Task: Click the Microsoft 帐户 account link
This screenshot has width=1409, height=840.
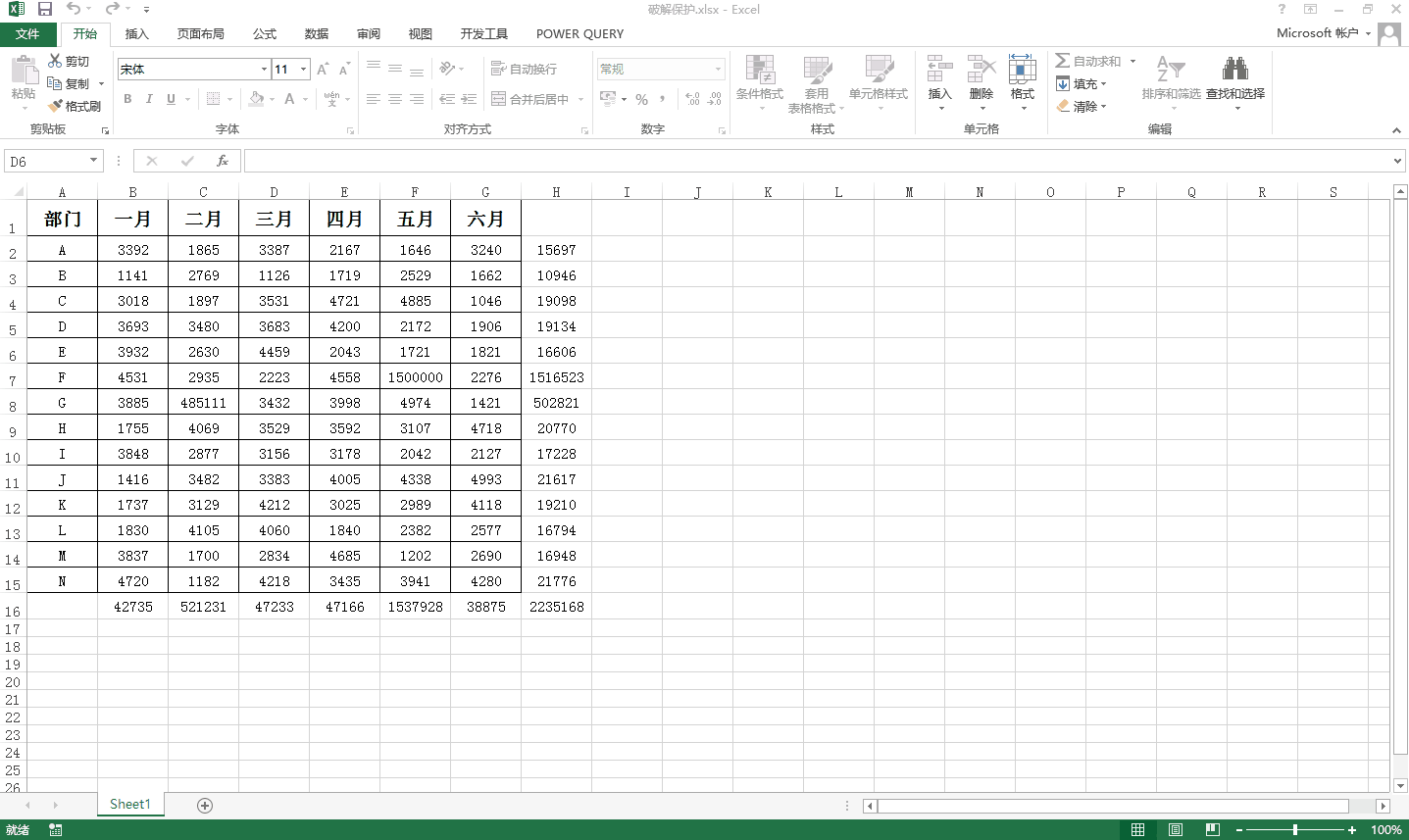Action: click(1317, 33)
